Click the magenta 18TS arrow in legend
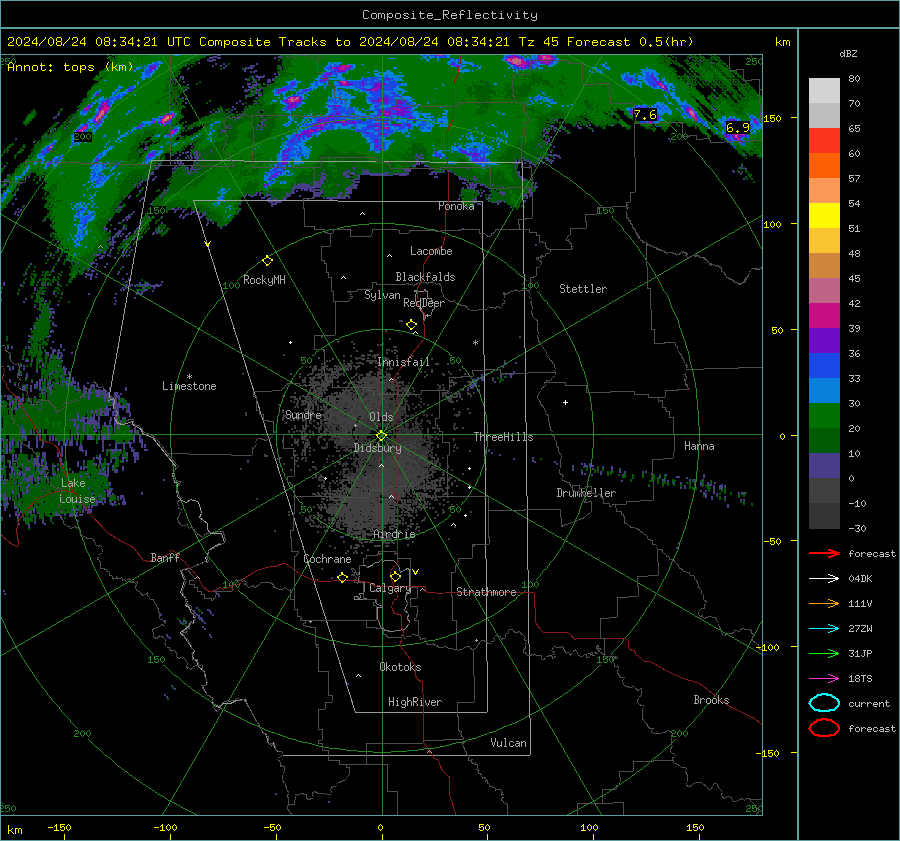900x841 pixels. tap(824, 679)
